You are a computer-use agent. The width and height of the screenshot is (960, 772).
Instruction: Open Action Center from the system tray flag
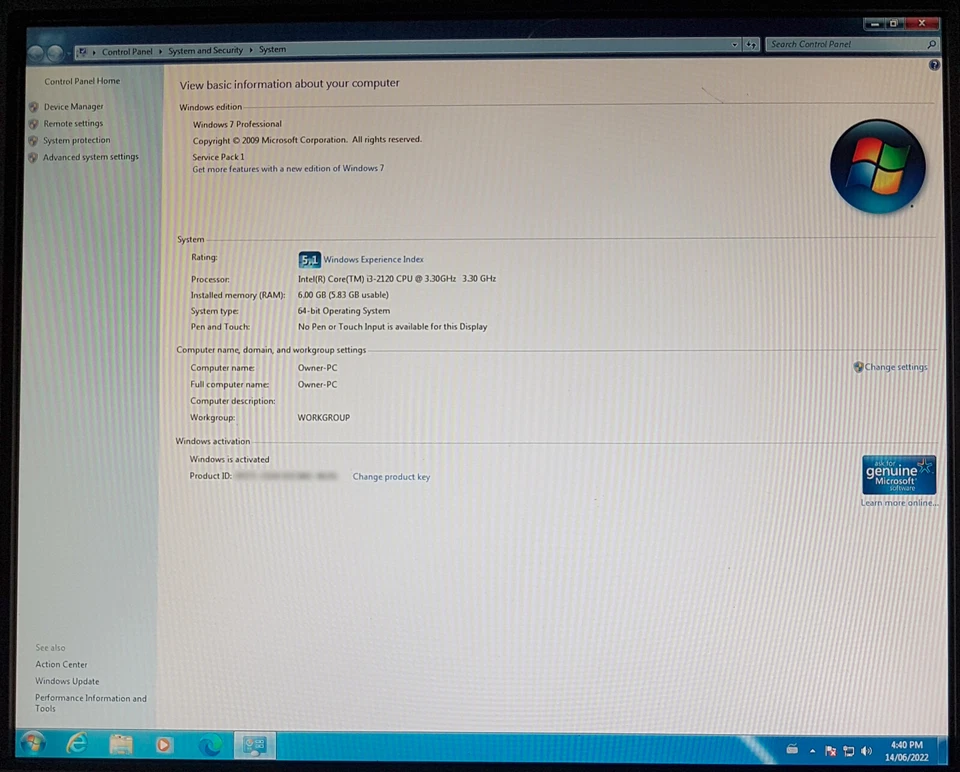(x=830, y=750)
